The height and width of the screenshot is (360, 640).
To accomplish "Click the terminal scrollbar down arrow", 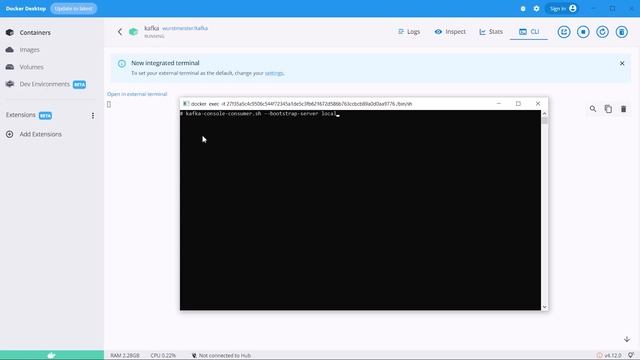I will pos(544,307).
